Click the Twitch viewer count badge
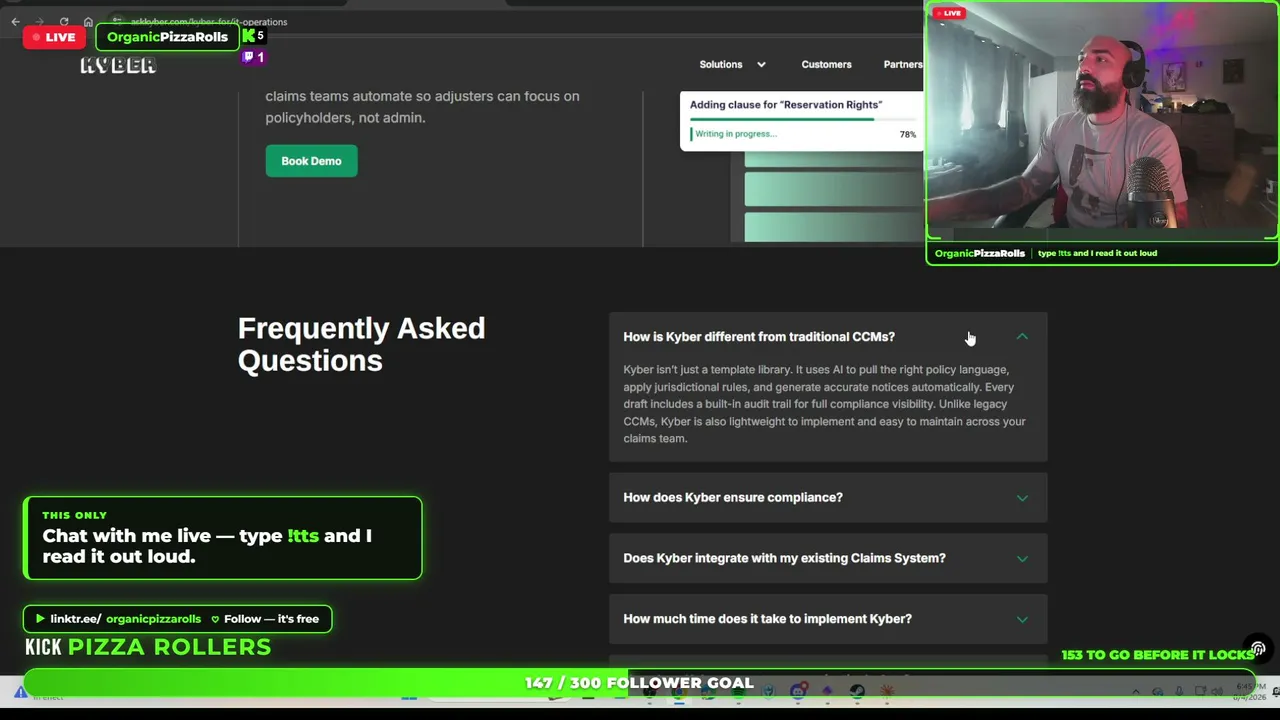The image size is (1280, 720). click(x=253, y=57)
